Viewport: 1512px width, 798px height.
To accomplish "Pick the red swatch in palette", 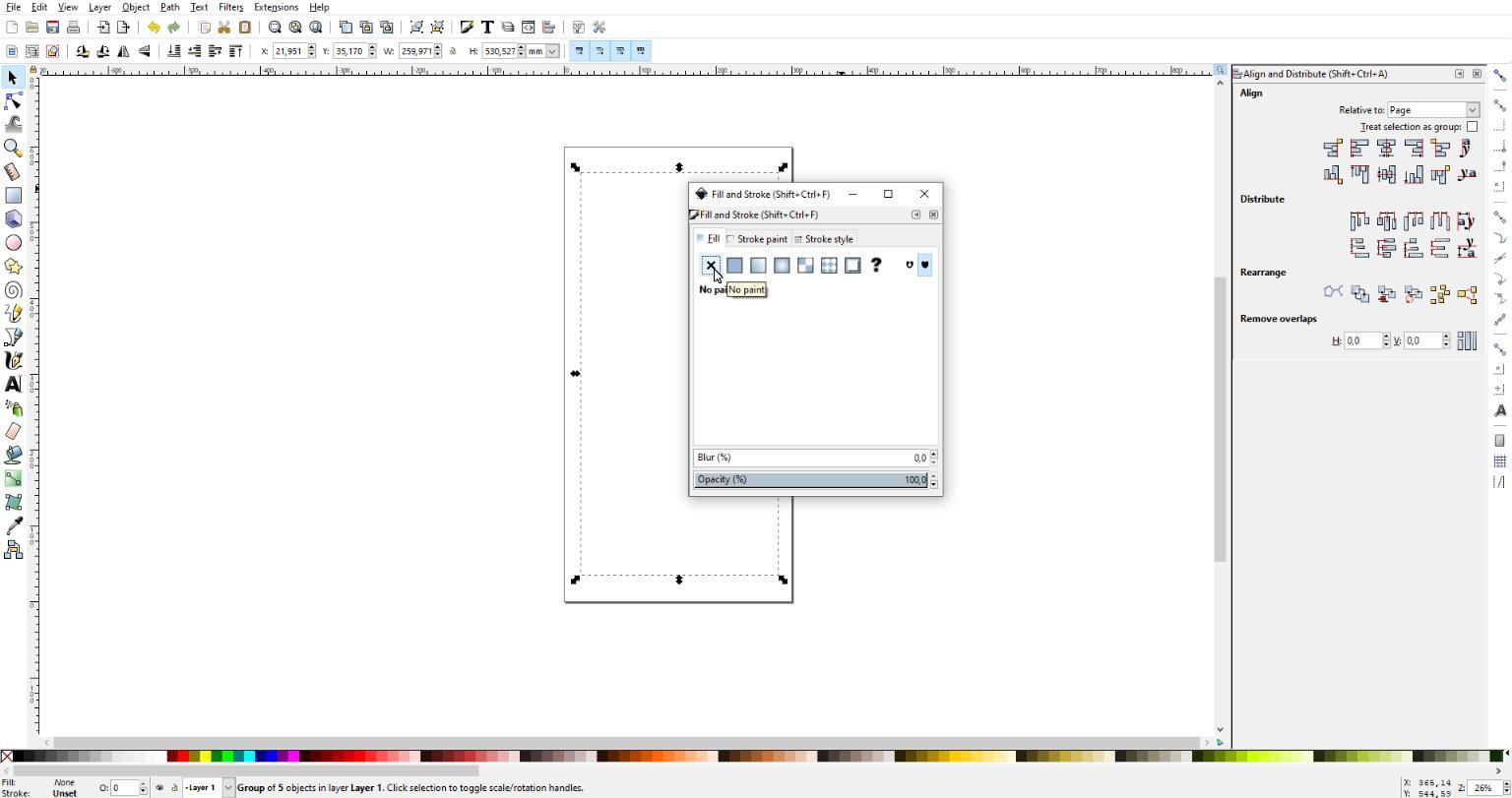I will [184, 756].
